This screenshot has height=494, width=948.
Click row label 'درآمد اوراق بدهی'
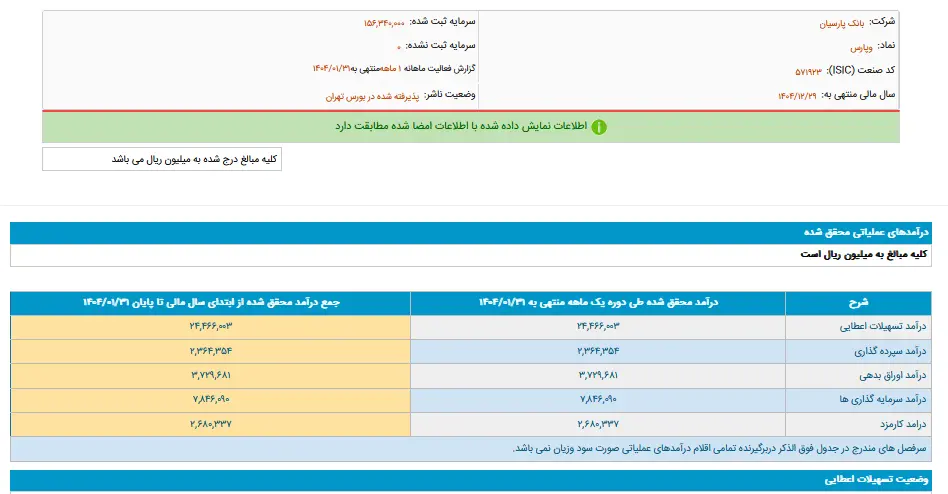[892, 375]
